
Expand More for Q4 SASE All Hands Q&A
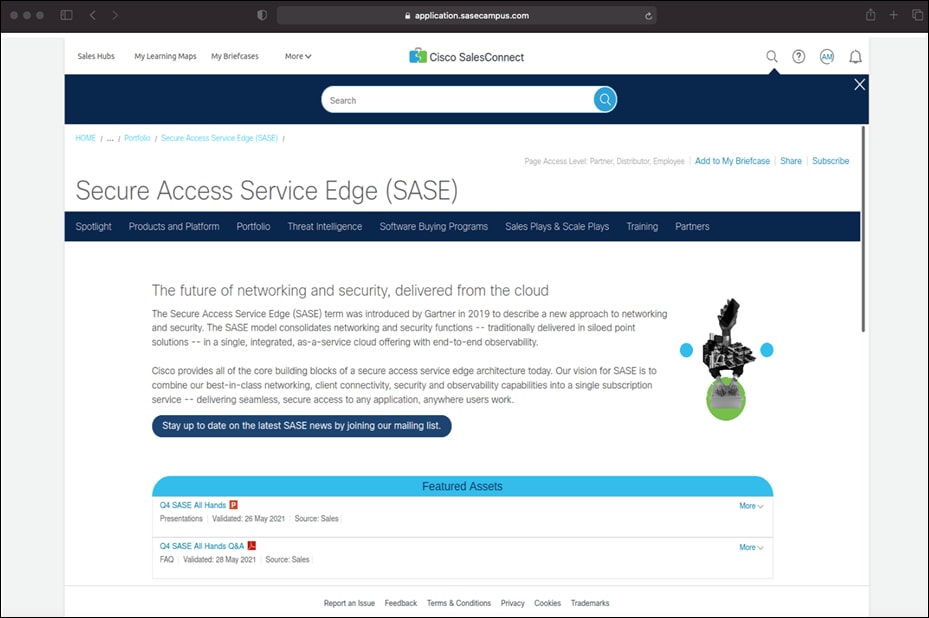[751, 547]
